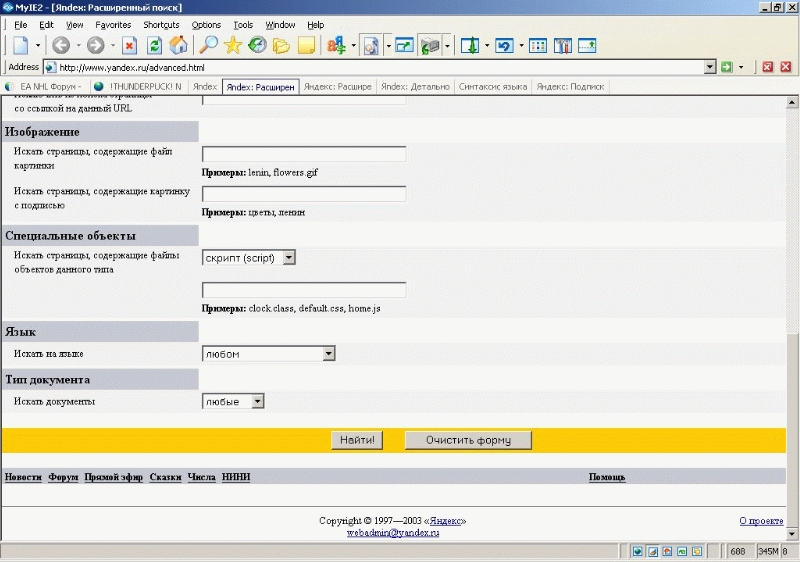Open the Tools menu
The width and height of the screenshot is (800, 562).
pos(243,24)
